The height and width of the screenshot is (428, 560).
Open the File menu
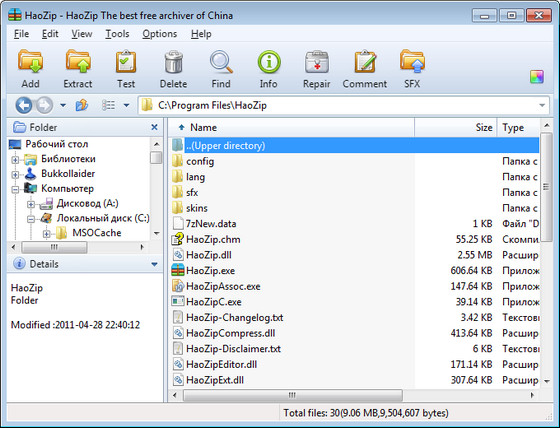[21, 34]
